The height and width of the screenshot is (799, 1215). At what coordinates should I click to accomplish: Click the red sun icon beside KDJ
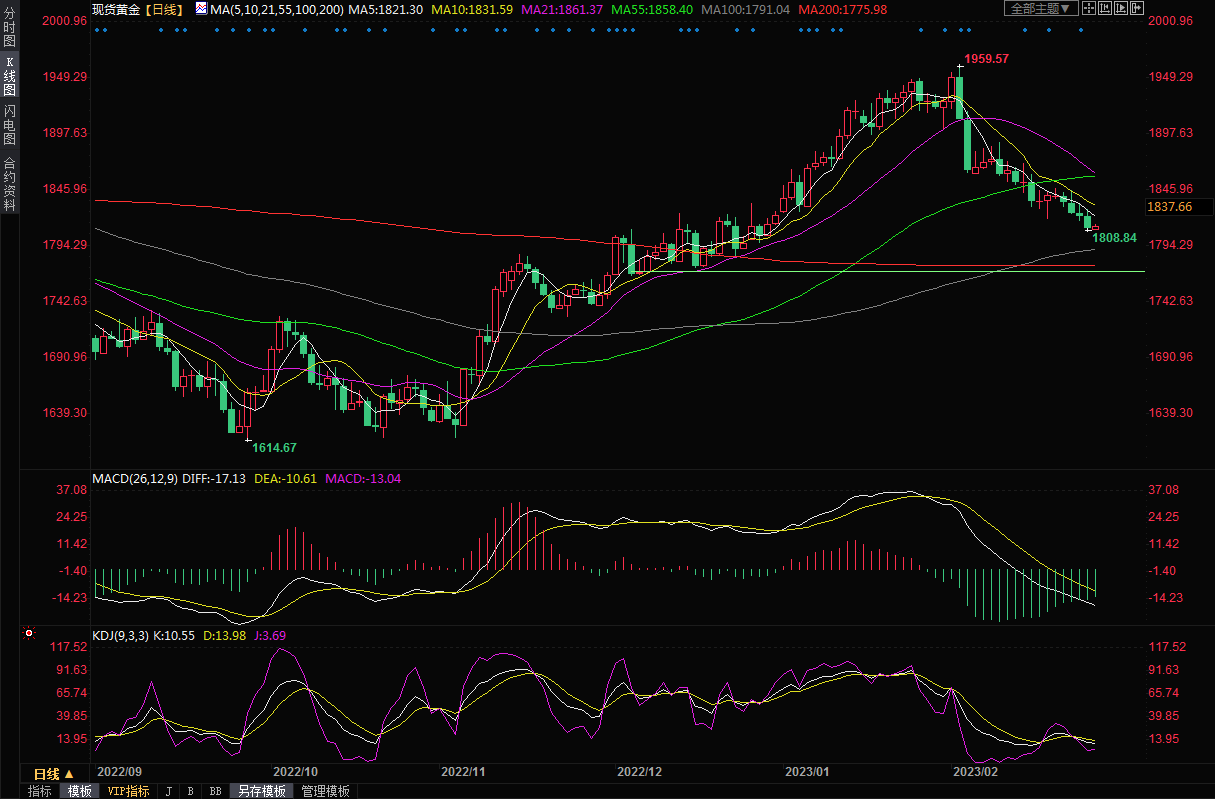[x=29, y=633]
